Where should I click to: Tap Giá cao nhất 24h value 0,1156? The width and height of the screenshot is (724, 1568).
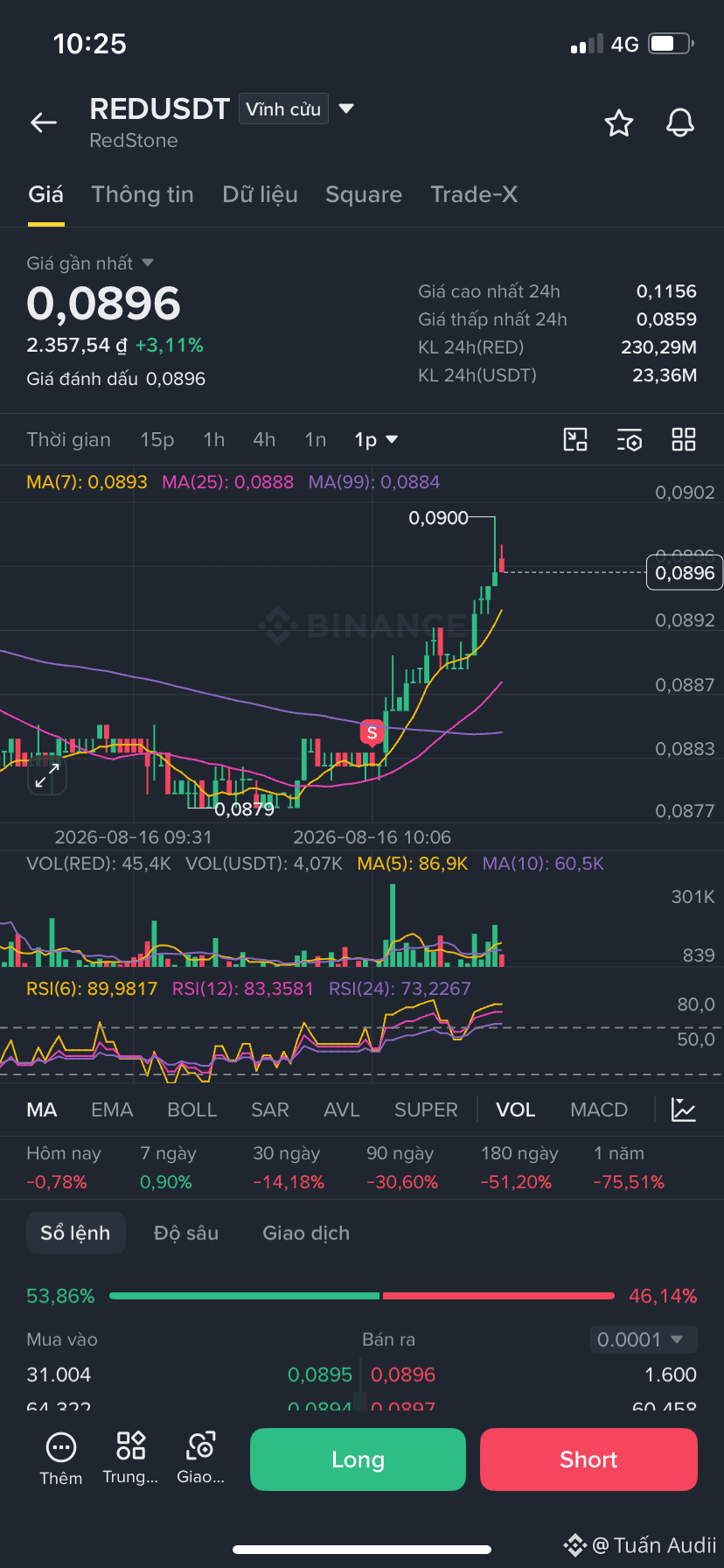(x=666, y=291)
